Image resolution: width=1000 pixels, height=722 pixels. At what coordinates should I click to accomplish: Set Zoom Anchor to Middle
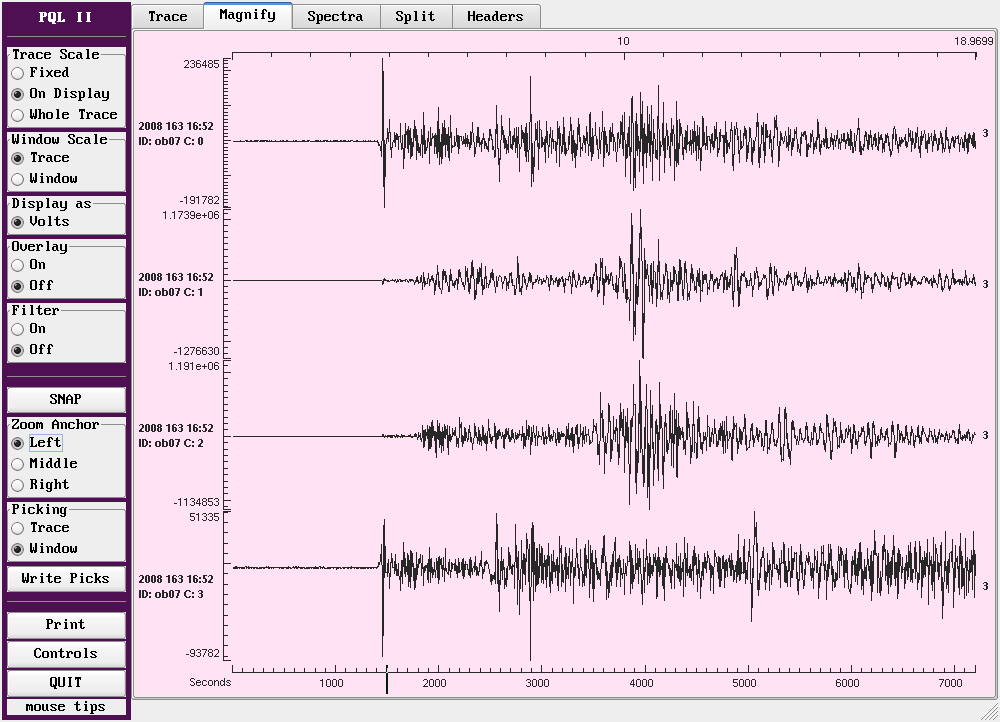(x=18, y=464)
